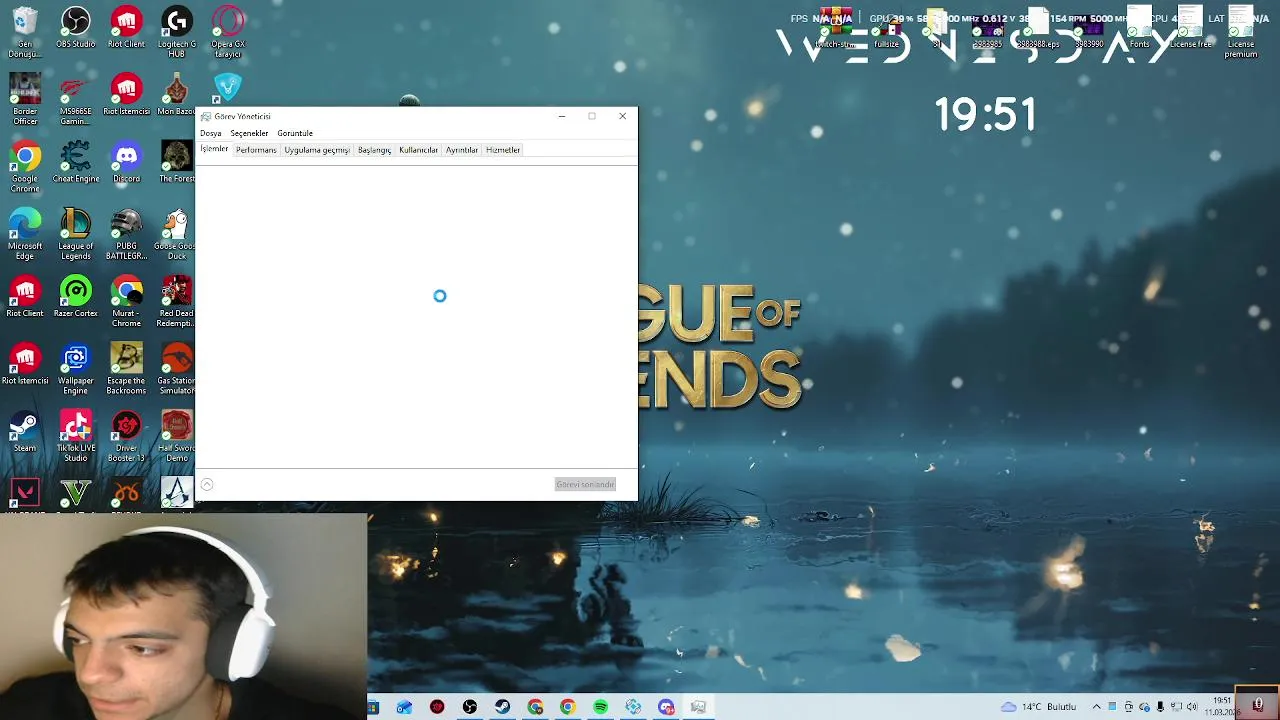The image size is (1280, 720).
Task: Select the Google Chrome desktop icon
Action: (25, 166)
